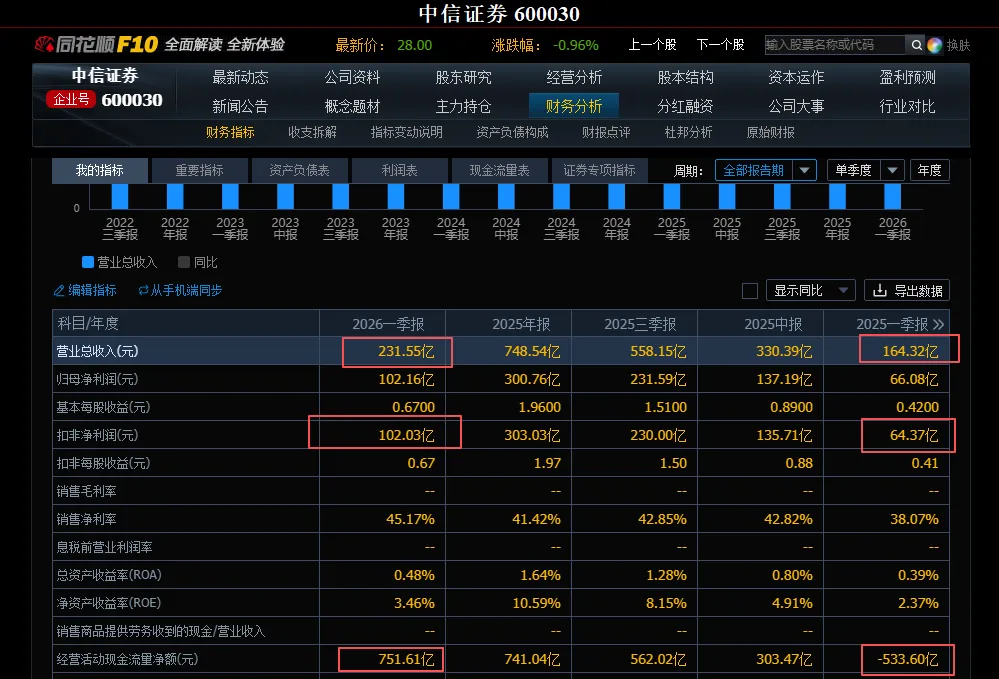This screenshot has width=999, height=679.
Task: Expand the 显示同比 dropdown
Action: click(810, 290)
